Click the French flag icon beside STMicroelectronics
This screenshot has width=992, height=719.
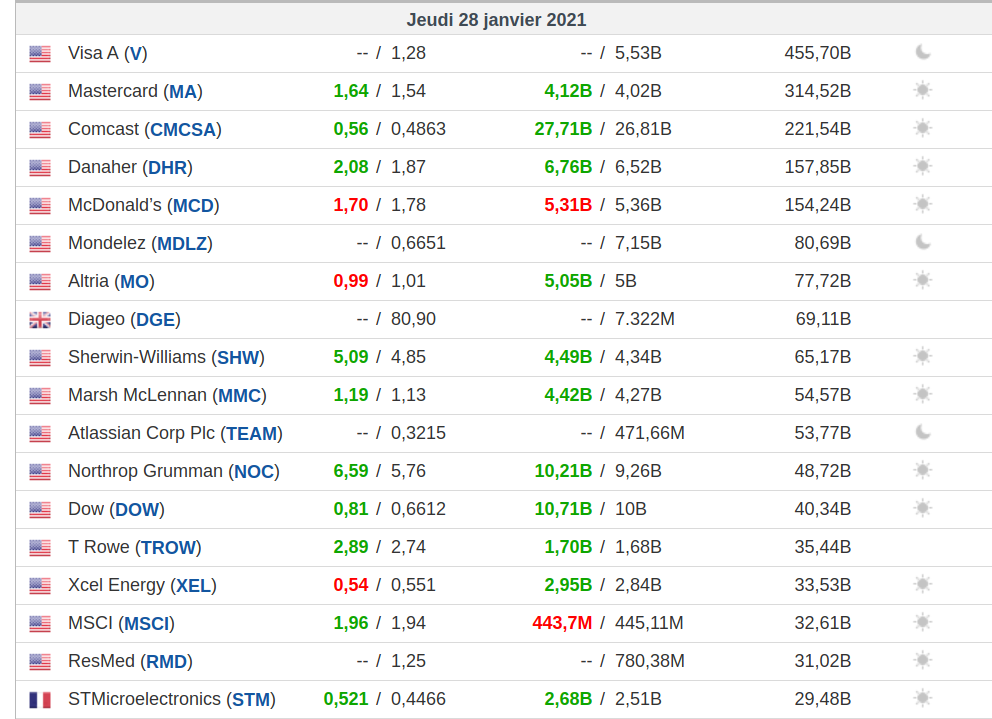coord(40,700)
